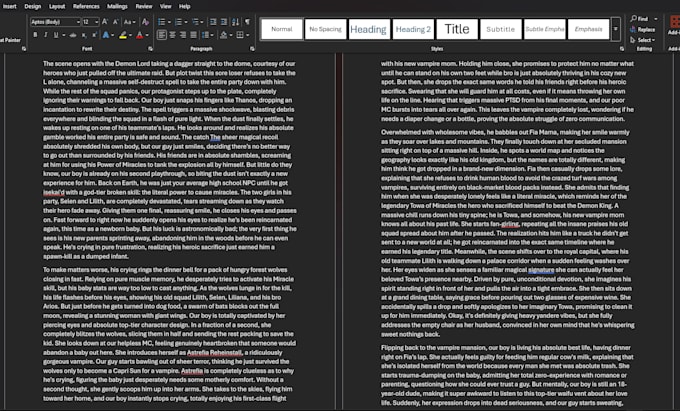This screenshot has height=411, width=680.
Task: Align text left
Action: click(162, 35)
